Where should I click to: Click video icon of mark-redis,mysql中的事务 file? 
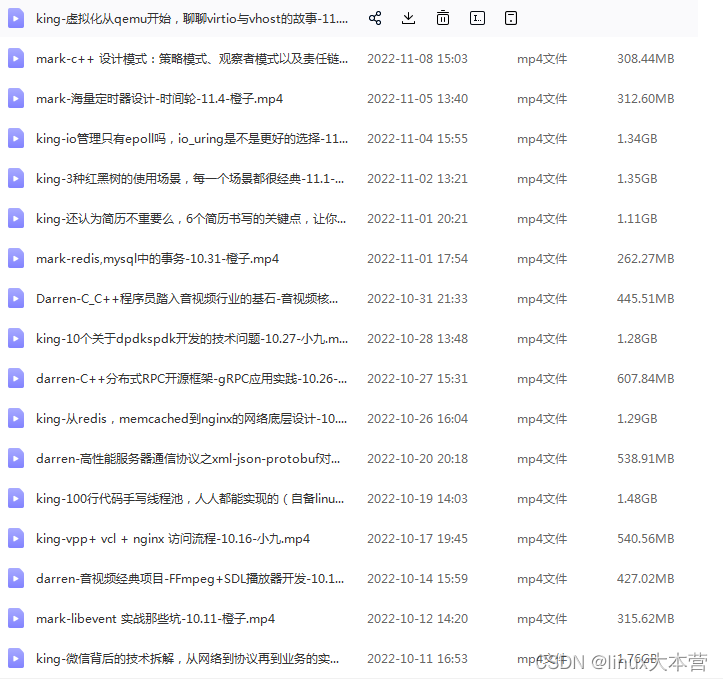[16, 259]
